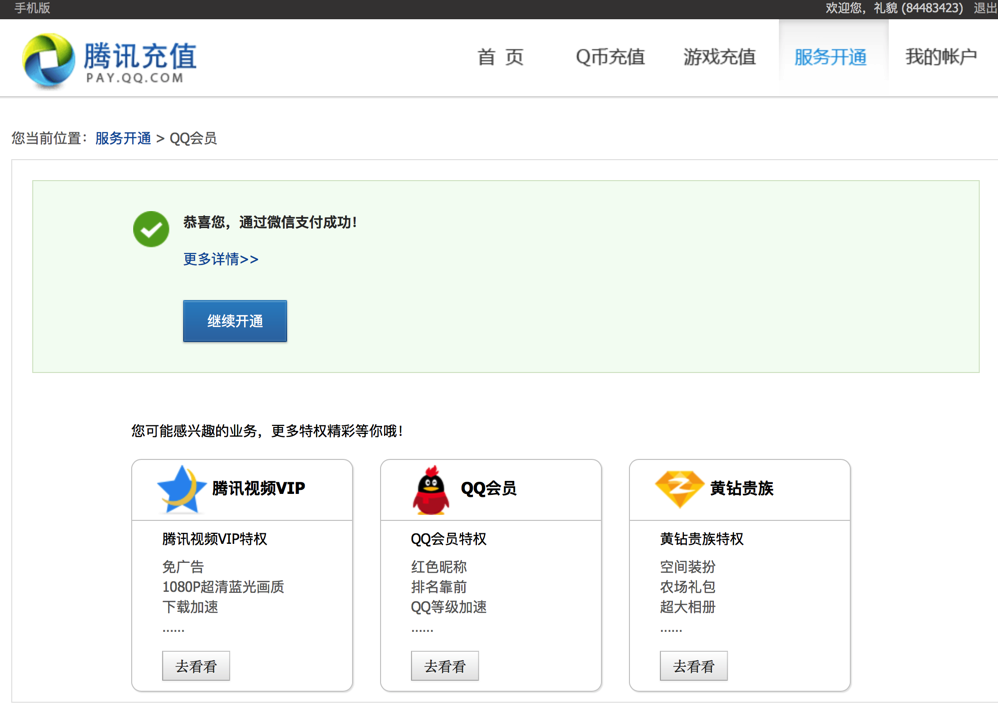The width and height of the screenshot is (998, 705).
Task: Click the user name 礼貌 (84483423)
Action: click(x=918, y=8)
